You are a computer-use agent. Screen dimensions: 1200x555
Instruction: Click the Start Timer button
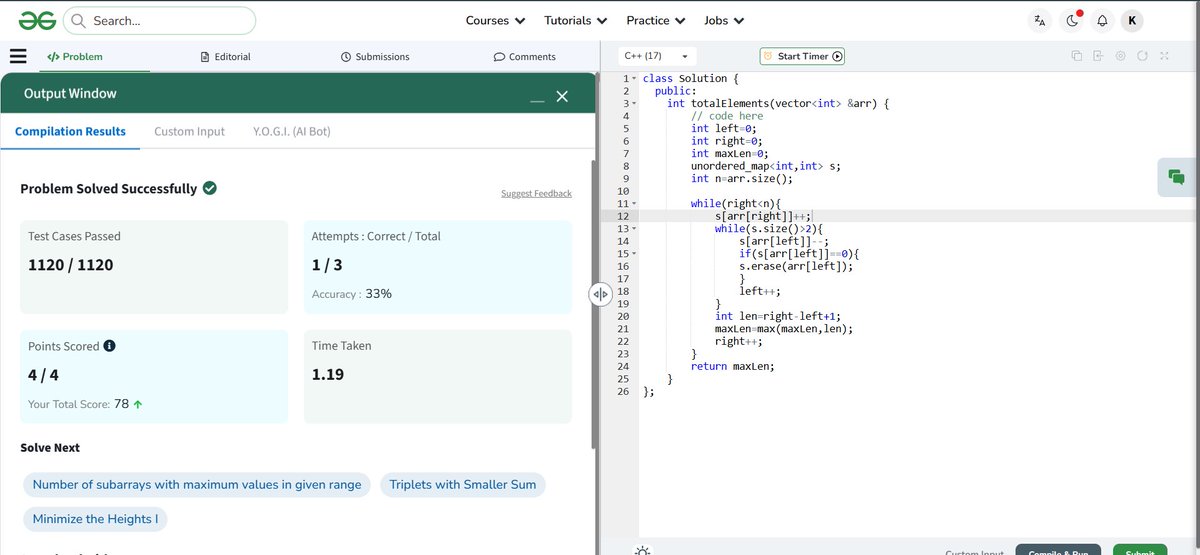click(802, 56)
